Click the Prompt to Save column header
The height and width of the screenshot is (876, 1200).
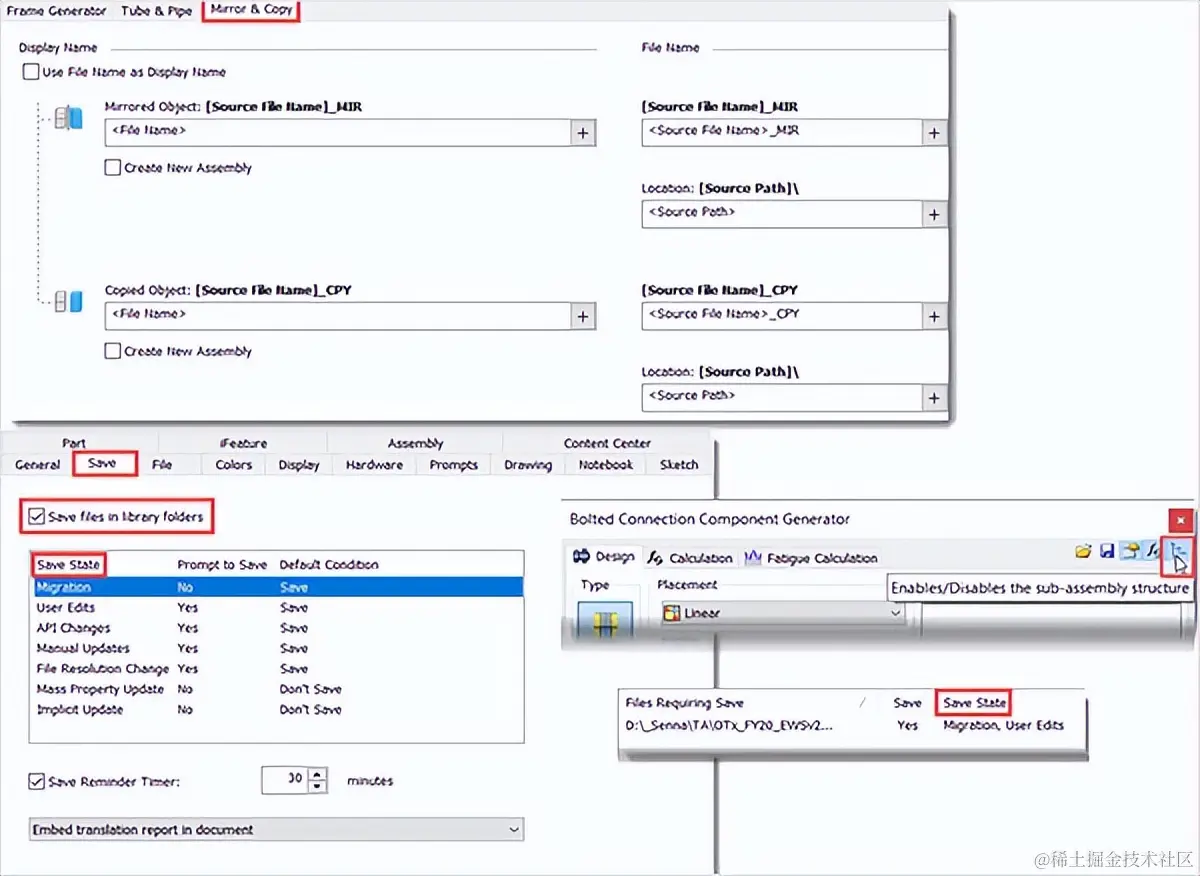coord(222,565)
